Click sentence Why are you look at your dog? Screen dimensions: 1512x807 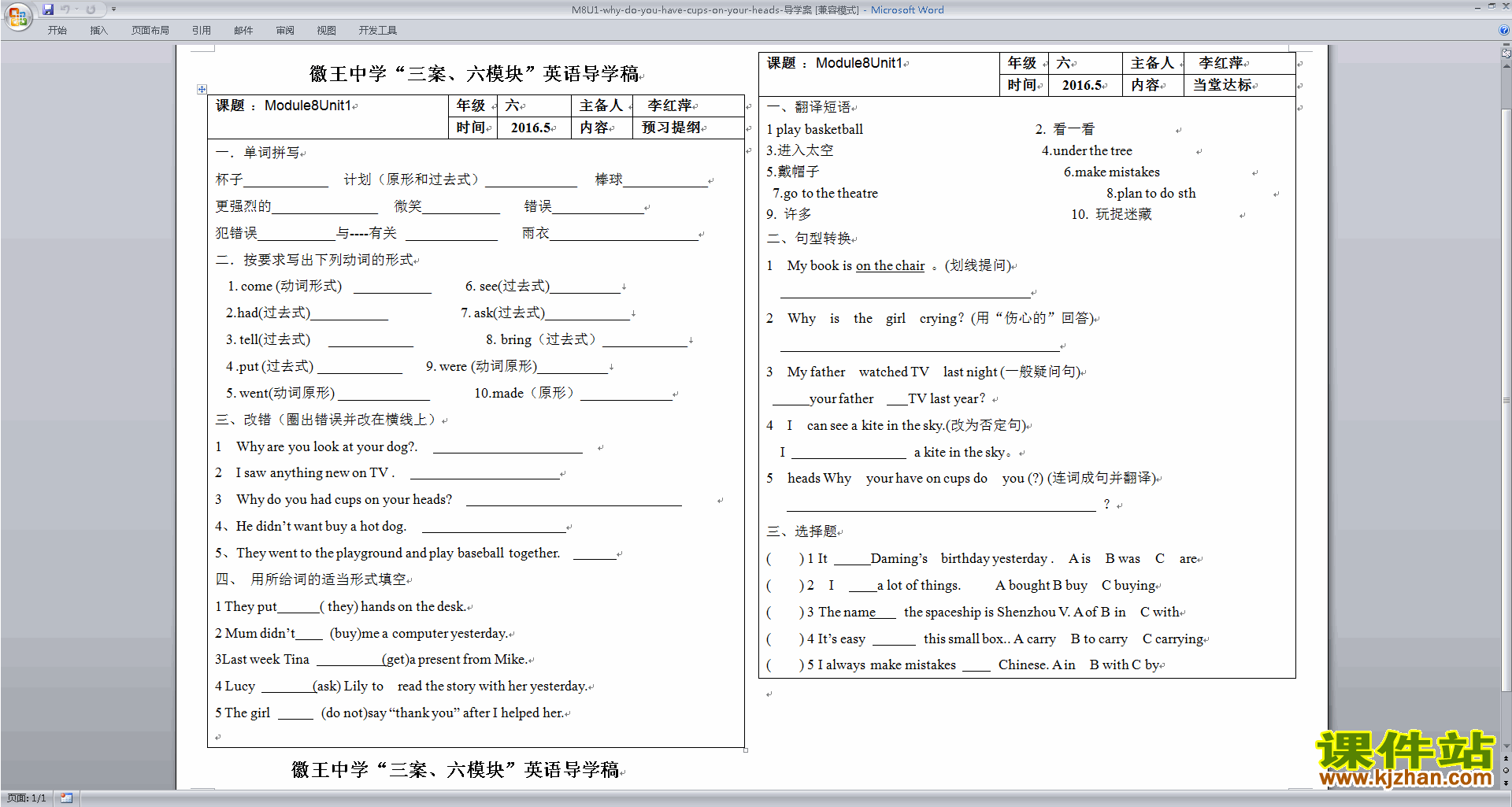(326, 446)
